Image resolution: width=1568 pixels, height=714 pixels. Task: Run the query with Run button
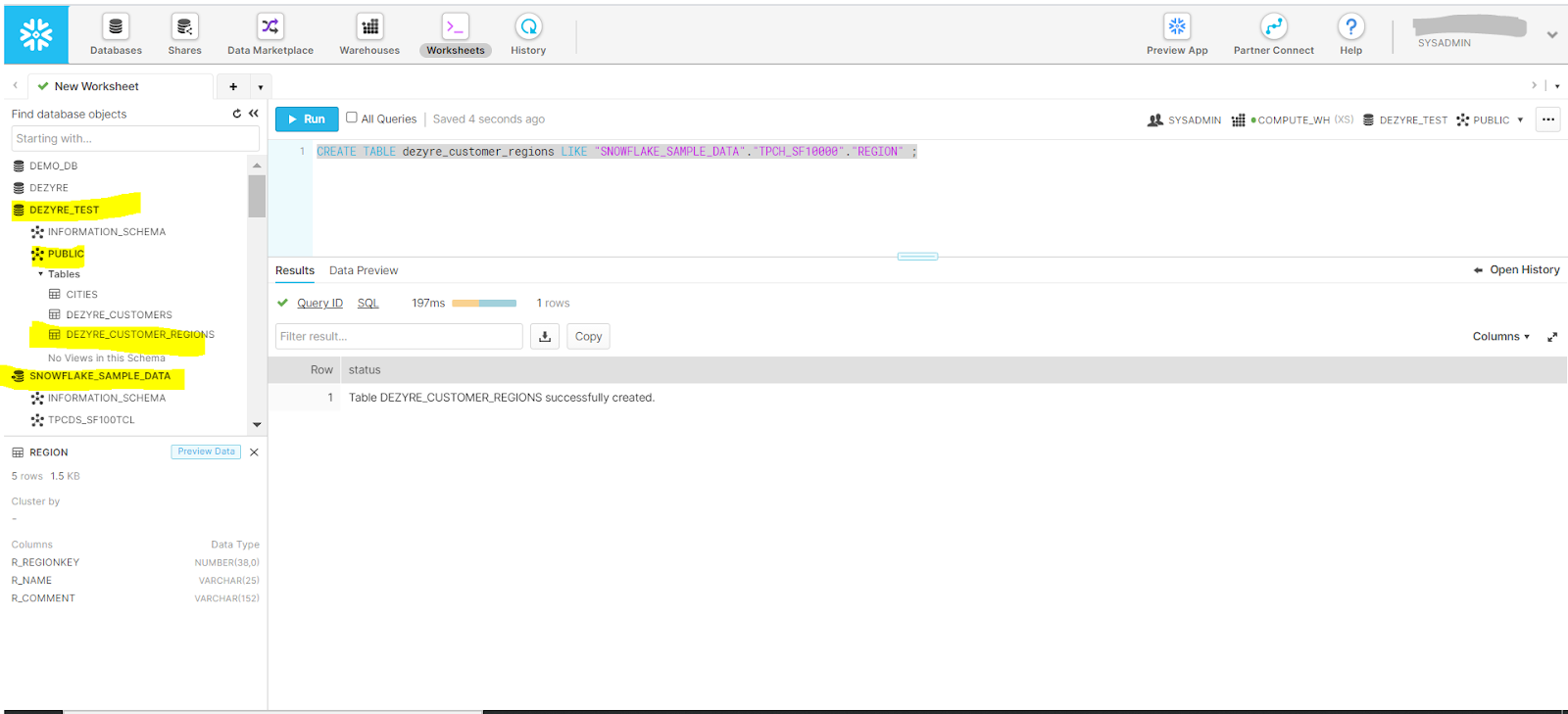point(307,119)
